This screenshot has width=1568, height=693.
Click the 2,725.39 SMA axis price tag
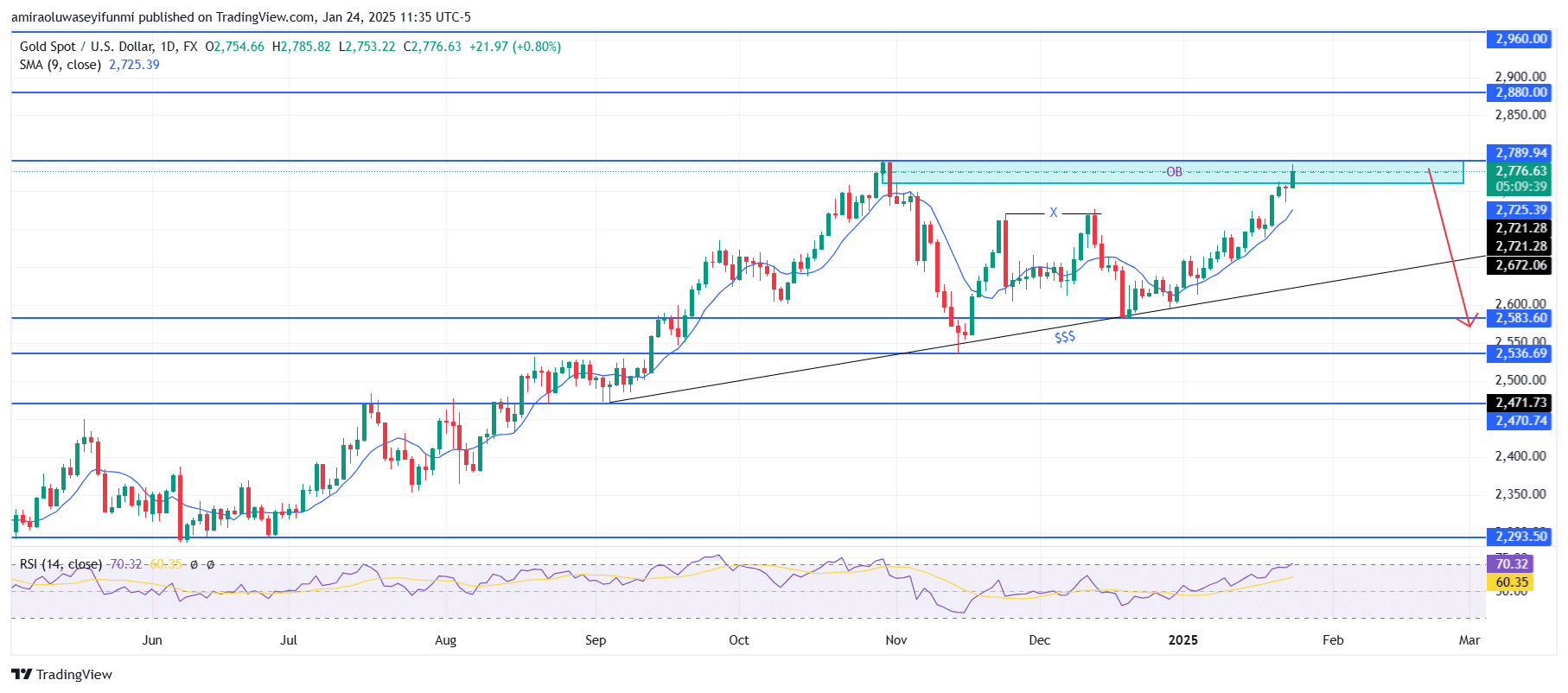[1520, 210]
